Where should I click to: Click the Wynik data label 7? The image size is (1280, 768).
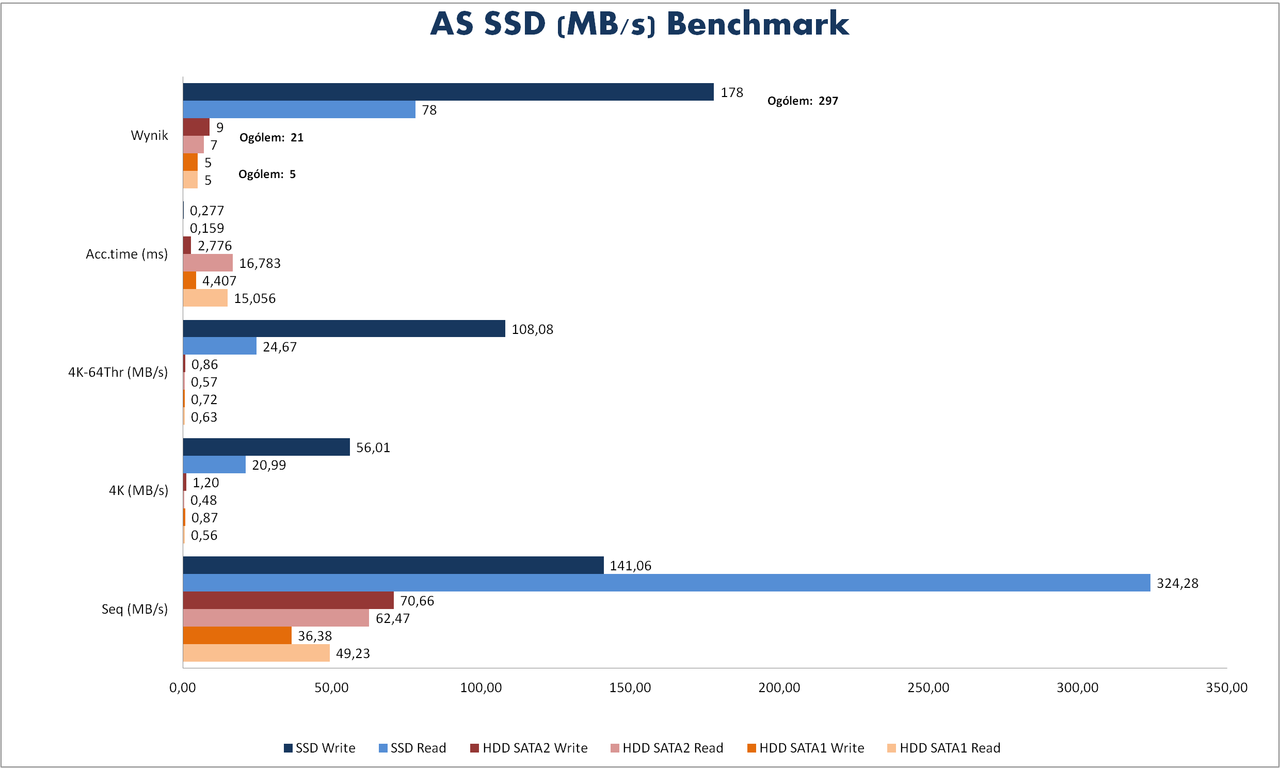213,146
